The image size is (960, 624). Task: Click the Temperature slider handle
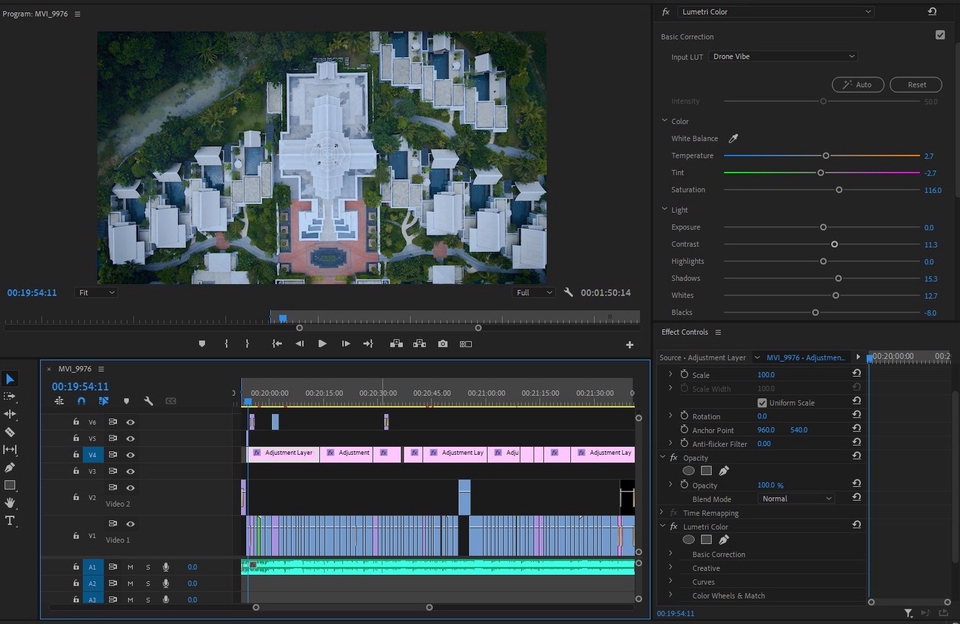[x=826, y=156]
